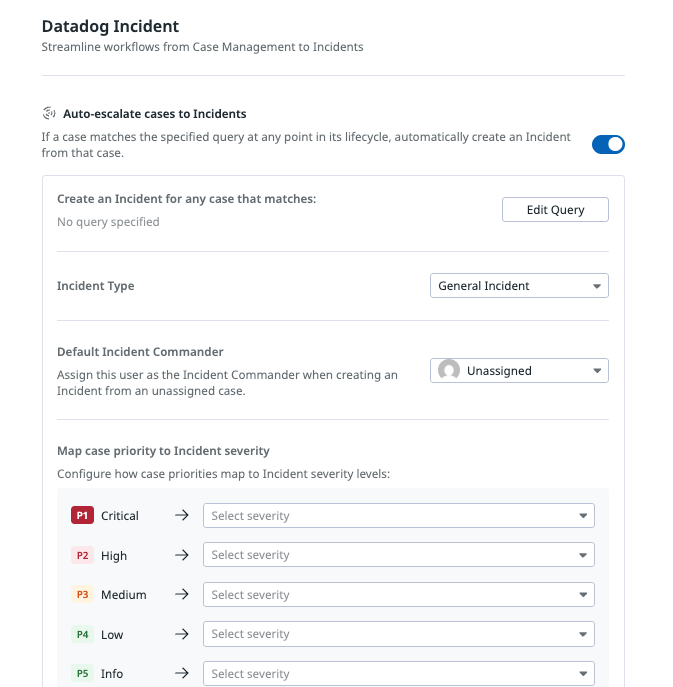Viewport: 673px width, 687px height.
Task: Click the green P4 priority badge
Action: (82, 634)
